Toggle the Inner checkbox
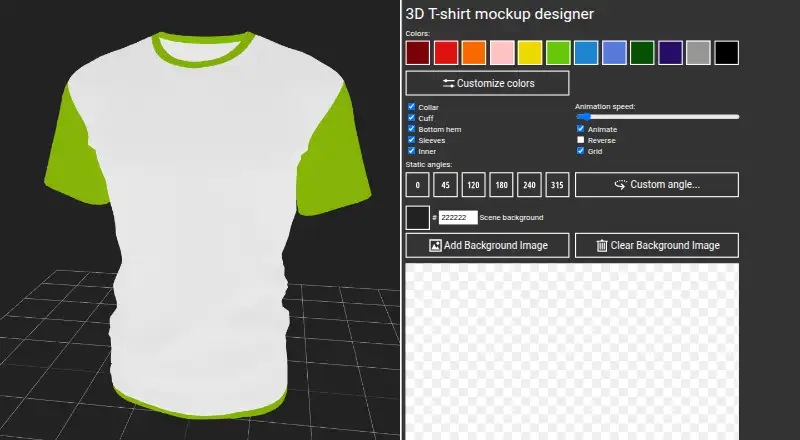 click(x=411, y=151)
